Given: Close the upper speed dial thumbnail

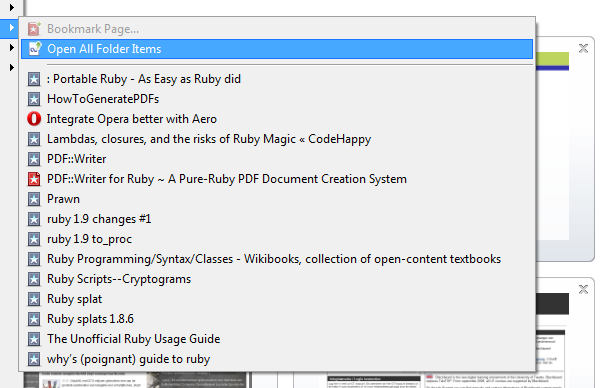Looking at the screenshot, I should click(583, 48).
